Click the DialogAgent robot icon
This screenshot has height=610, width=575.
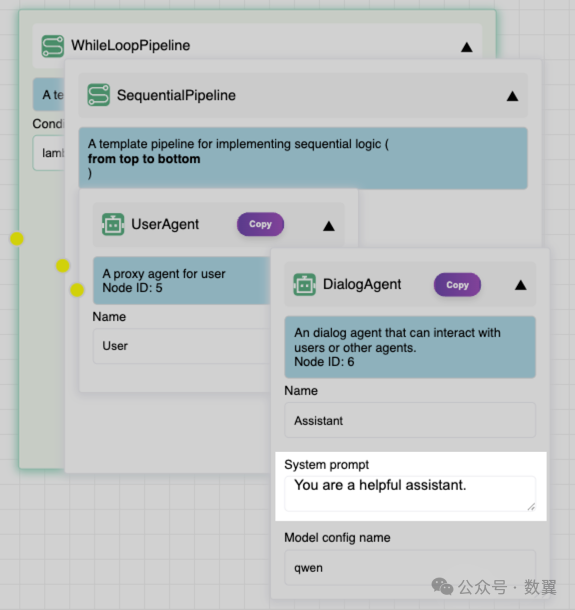[x=304, y=284]
